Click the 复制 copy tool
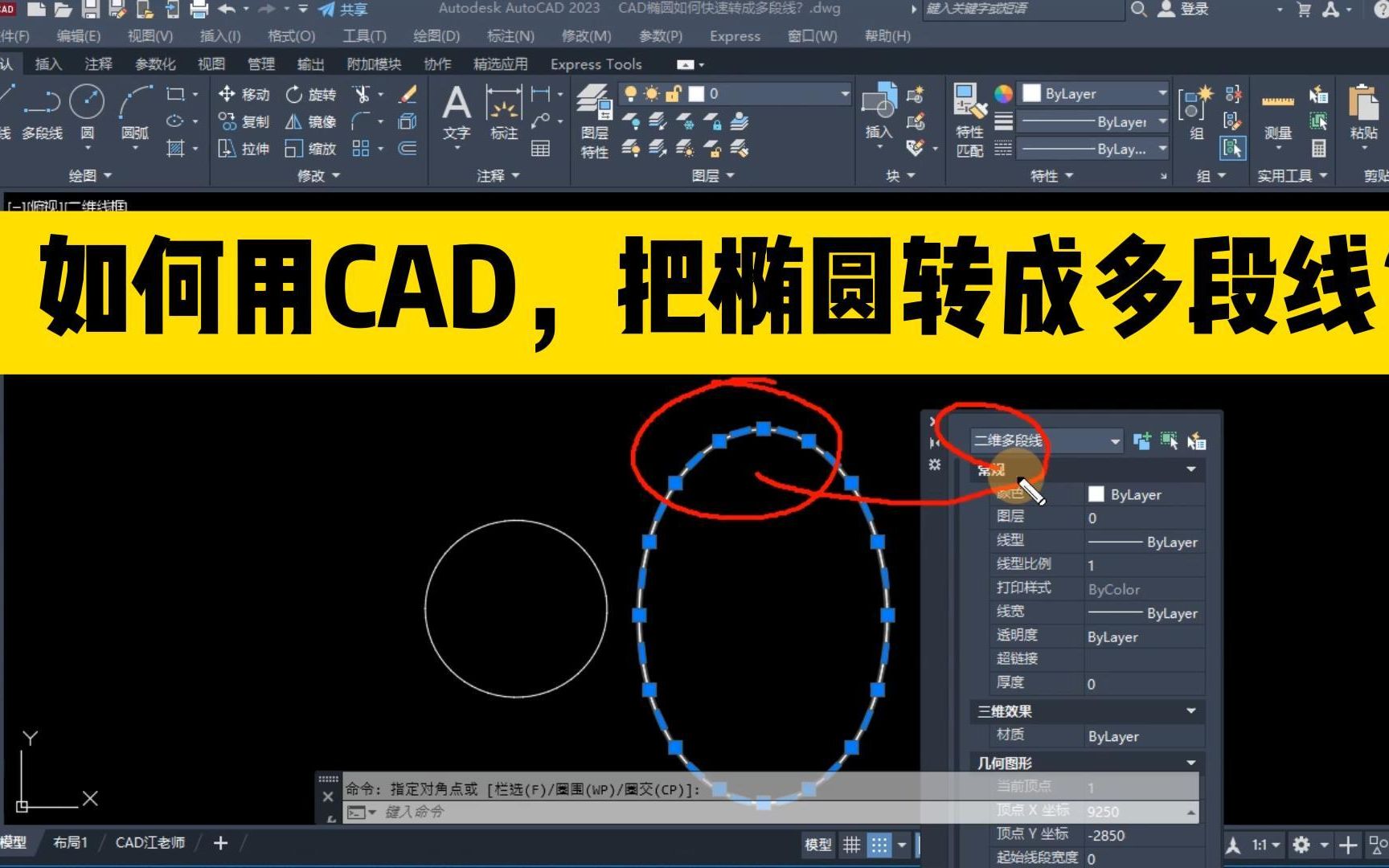 tap(244, 121)
